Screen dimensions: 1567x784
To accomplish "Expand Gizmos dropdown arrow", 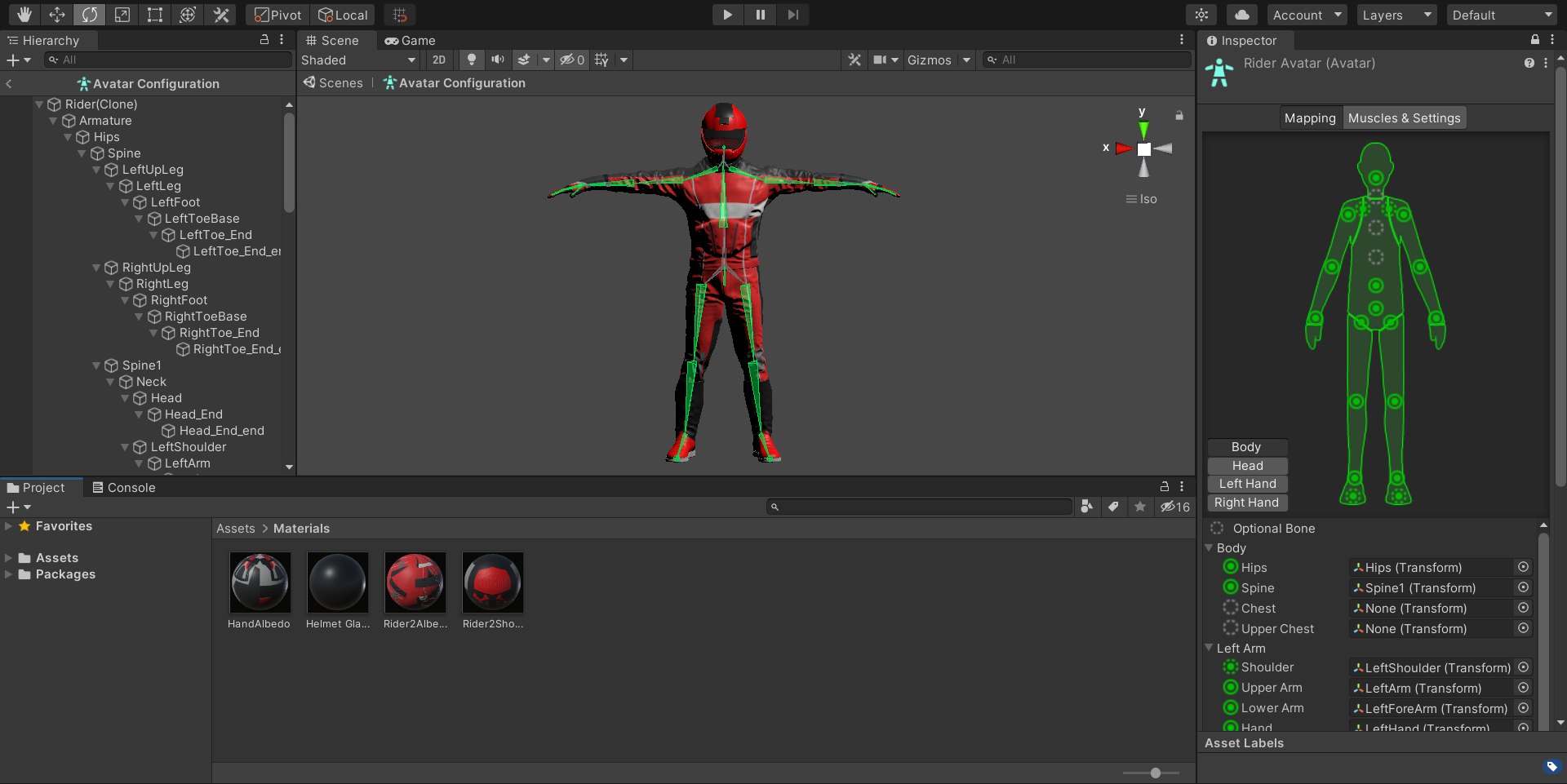I will point(966,60).
